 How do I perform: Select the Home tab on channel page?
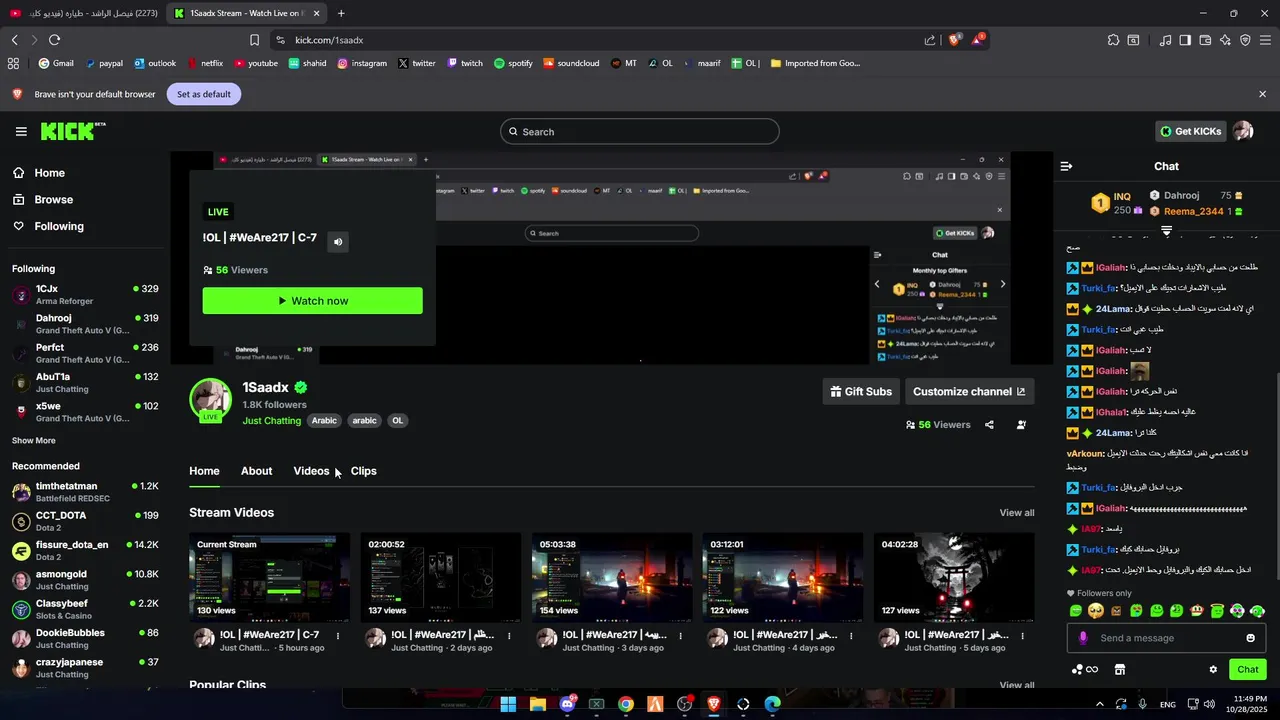204,471
